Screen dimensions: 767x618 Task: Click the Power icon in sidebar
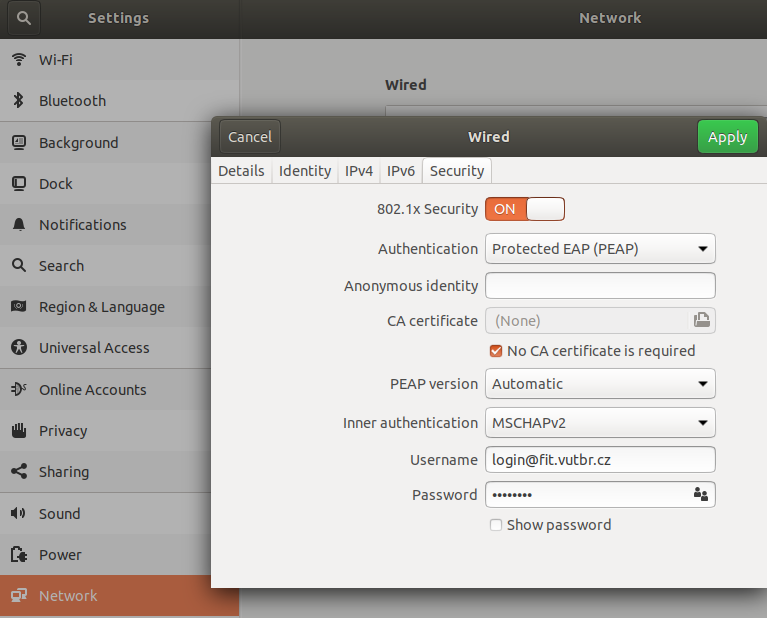(19, 554)
